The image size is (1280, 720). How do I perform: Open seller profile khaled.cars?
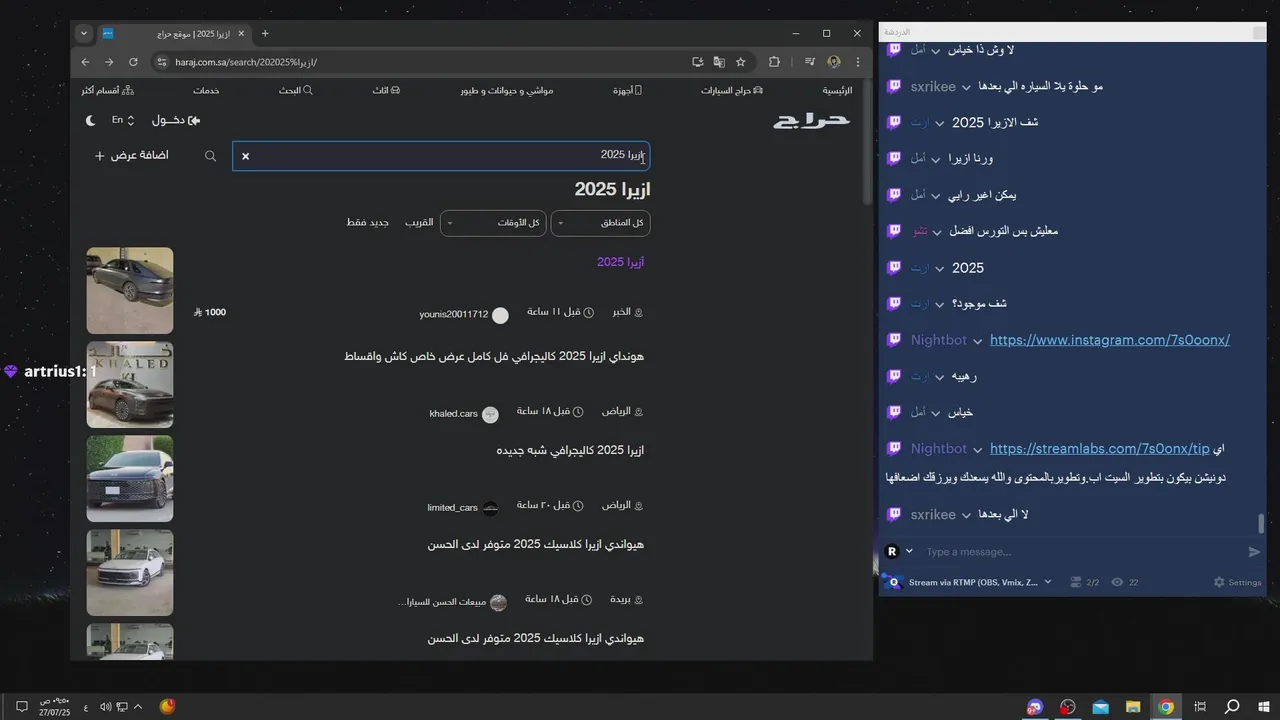[463, 414]
